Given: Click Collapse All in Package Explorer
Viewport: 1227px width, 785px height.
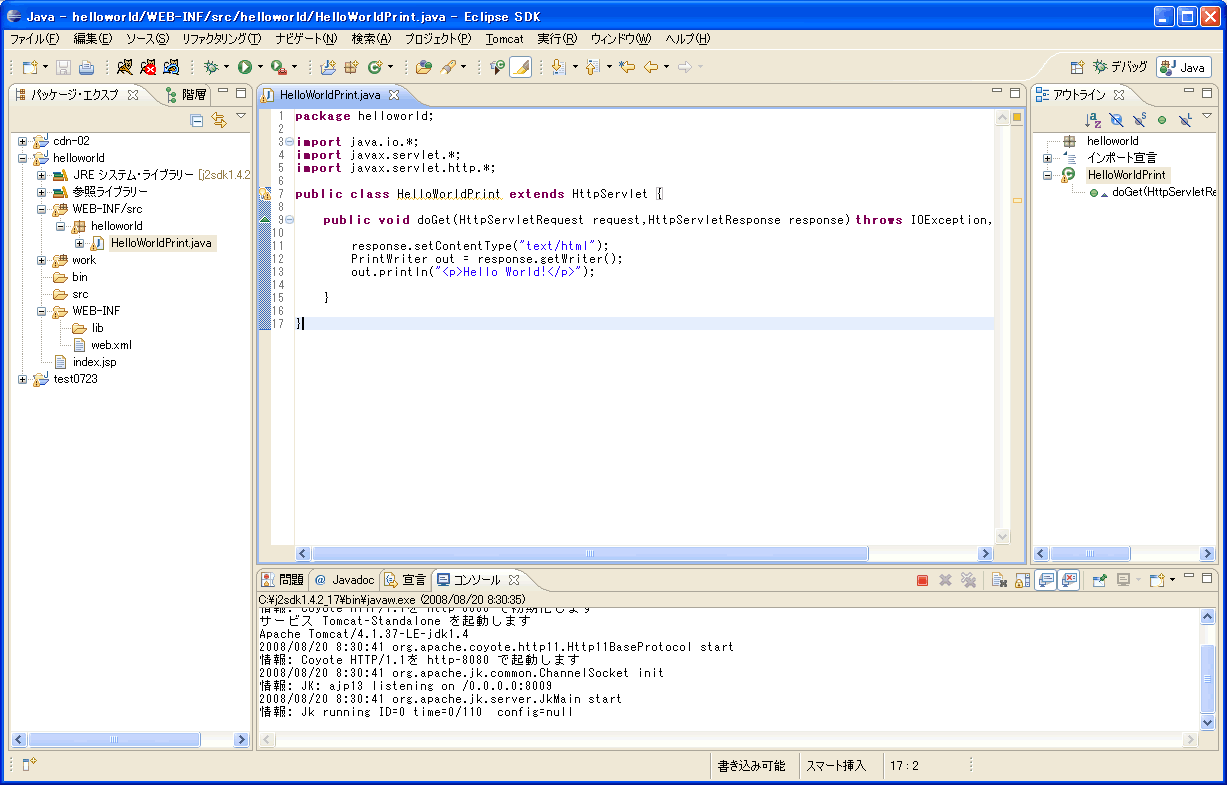Looking at the screenshot, I should (197, 120).
